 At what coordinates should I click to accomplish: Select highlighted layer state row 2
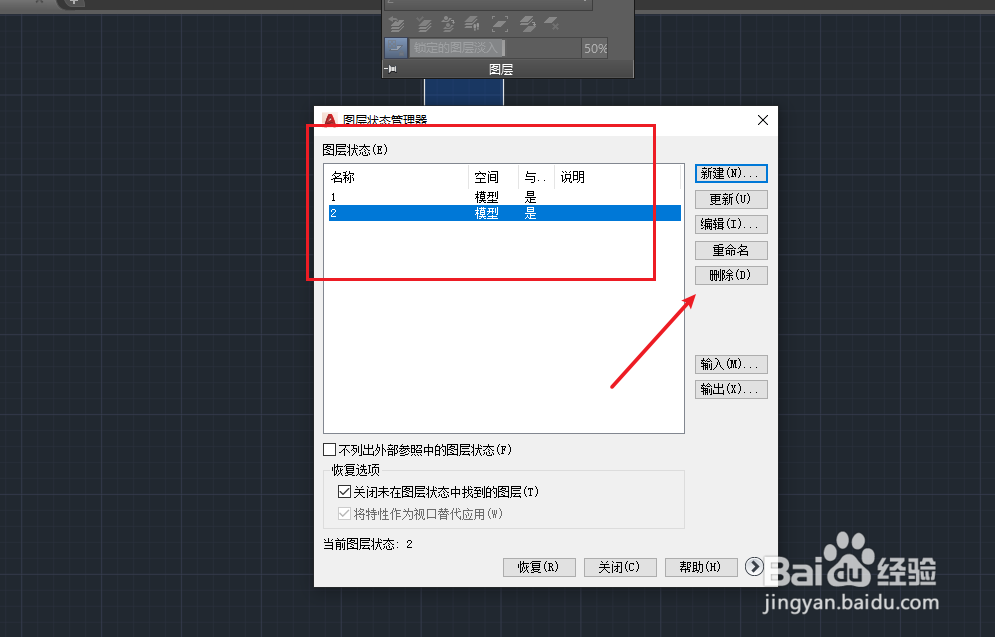coord(504,213)
